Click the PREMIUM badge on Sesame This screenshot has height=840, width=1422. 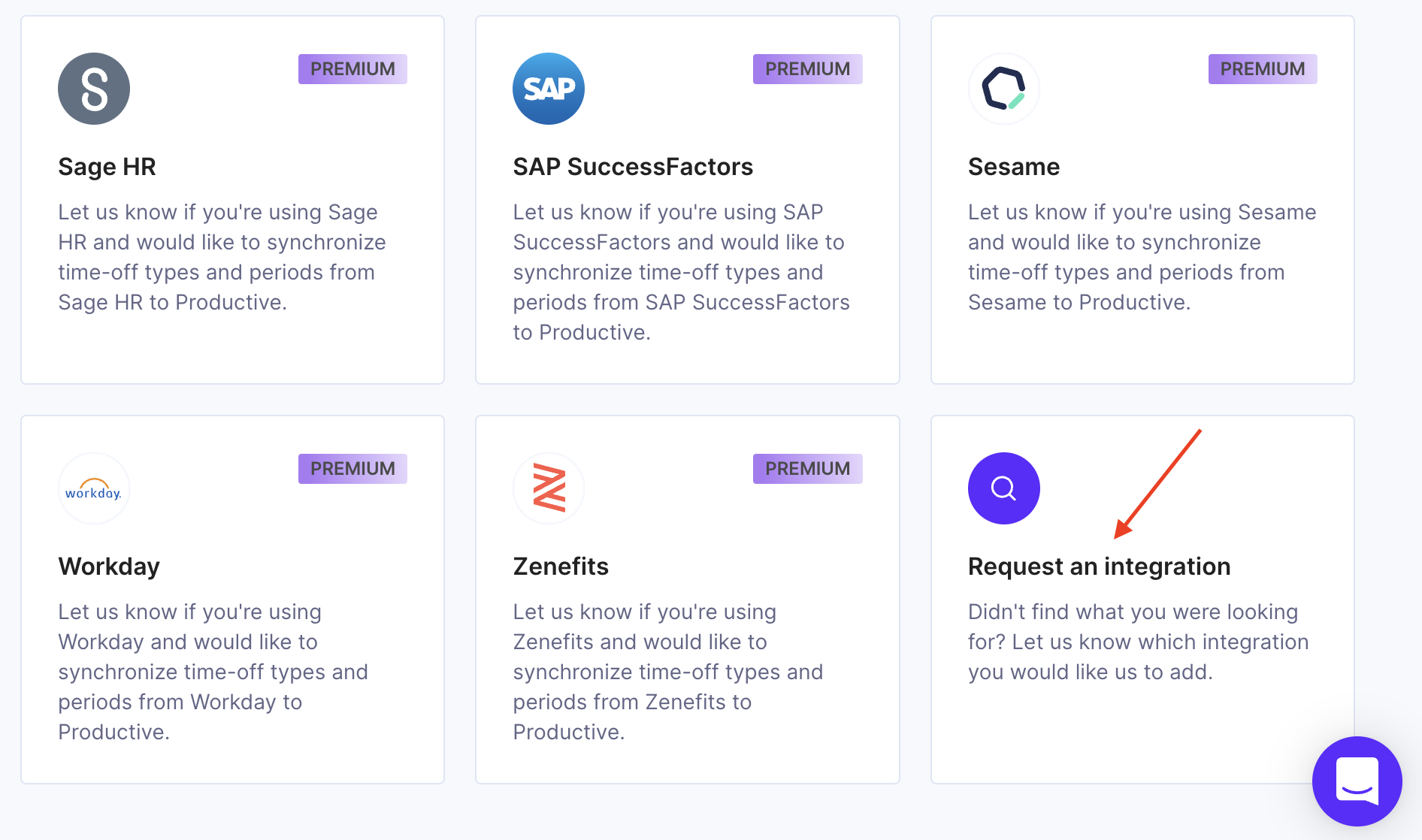1263,69
